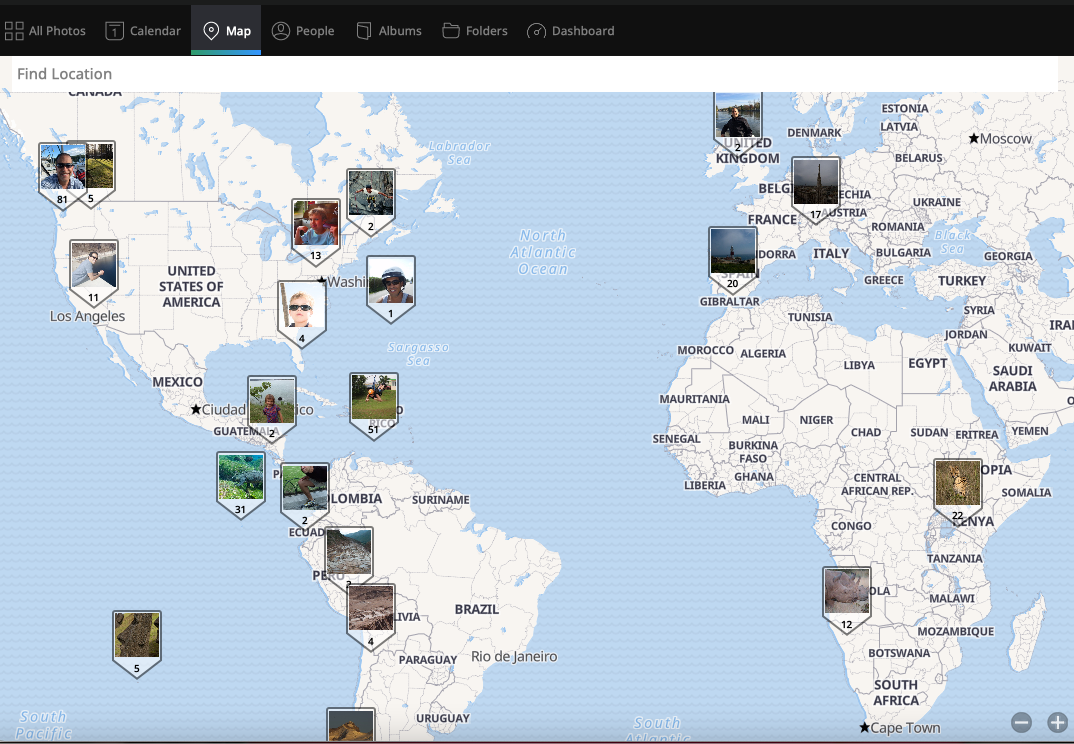Screen dimensions: 1074x744
Task: Select the Map tab
Action: coord(226,31)
